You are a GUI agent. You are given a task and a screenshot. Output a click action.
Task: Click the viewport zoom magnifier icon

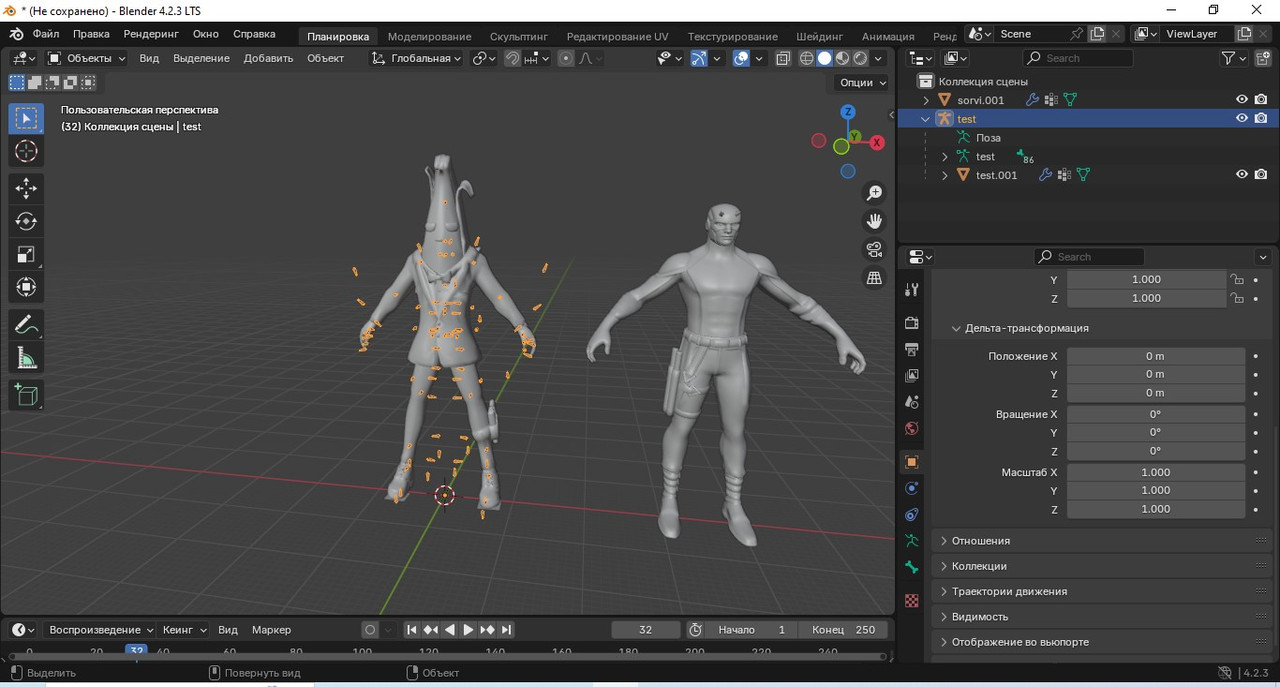tap(875, 192)
